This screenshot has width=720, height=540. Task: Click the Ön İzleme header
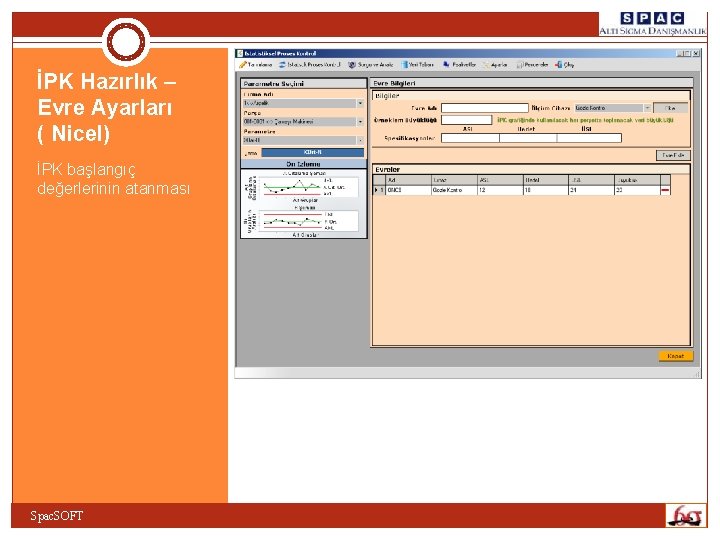tap(304, 164)
